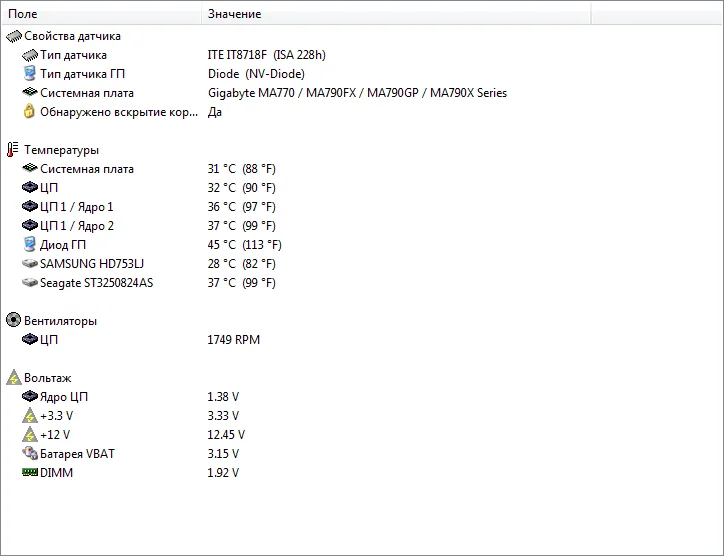Click the hard drive icon for SAMSUNG HD753LJ

pyautogui.click(x=30, y=264)
